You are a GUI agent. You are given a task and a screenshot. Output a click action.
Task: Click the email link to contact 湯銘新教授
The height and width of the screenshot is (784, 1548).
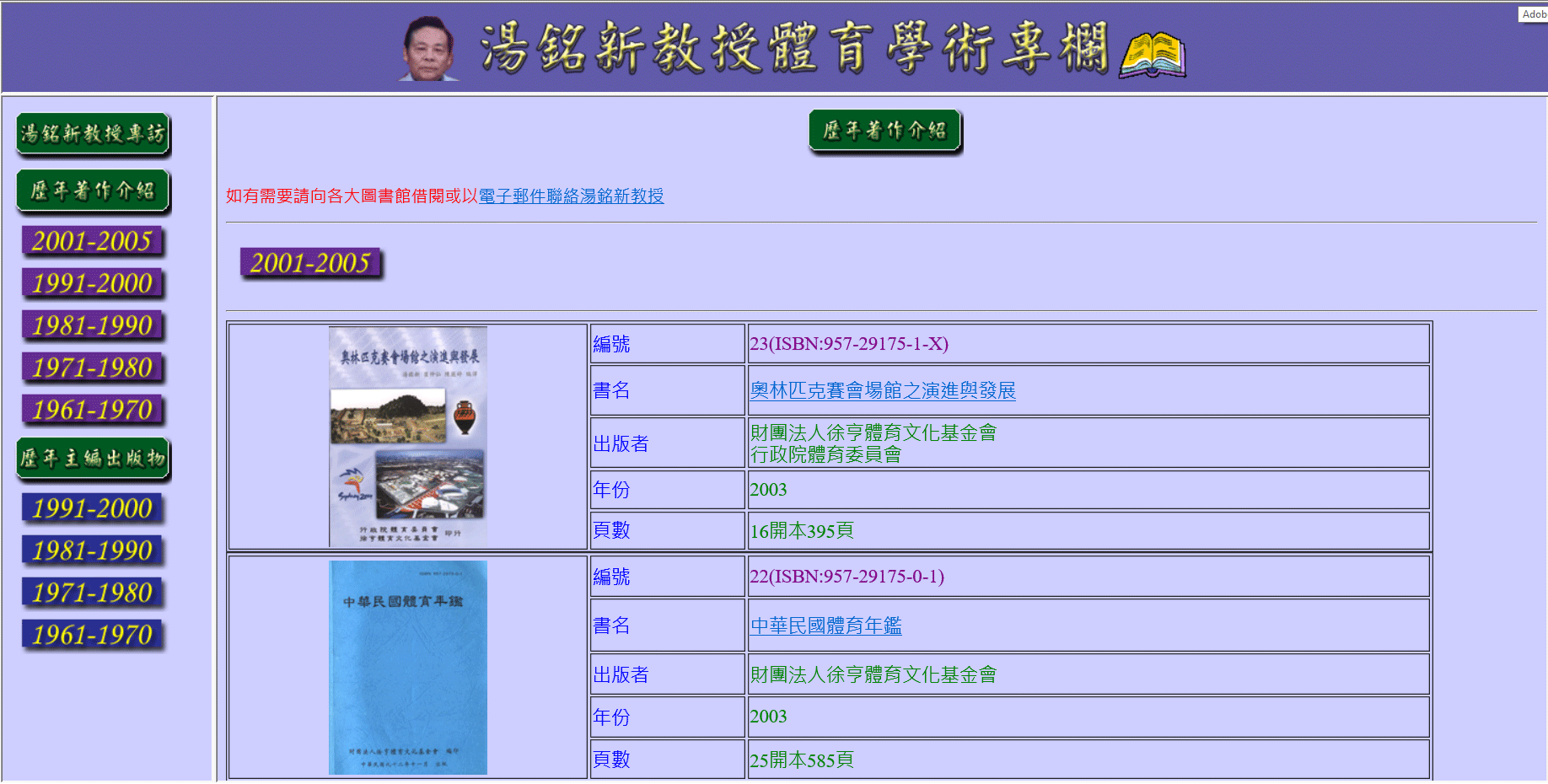[x=571, y=196]
